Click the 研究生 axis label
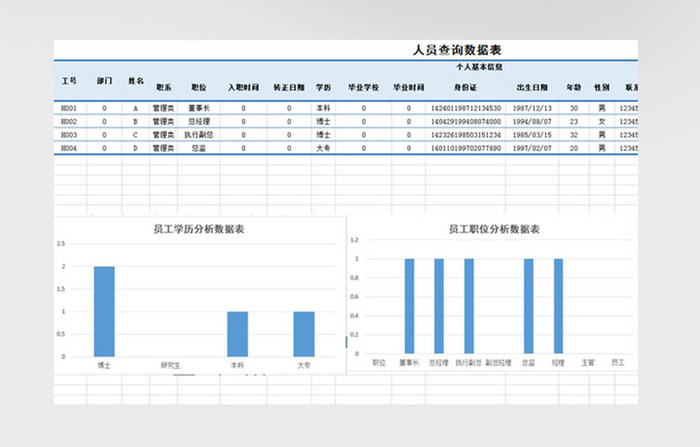The width and height of the screenshot is (700, 447). pos(171,365)
